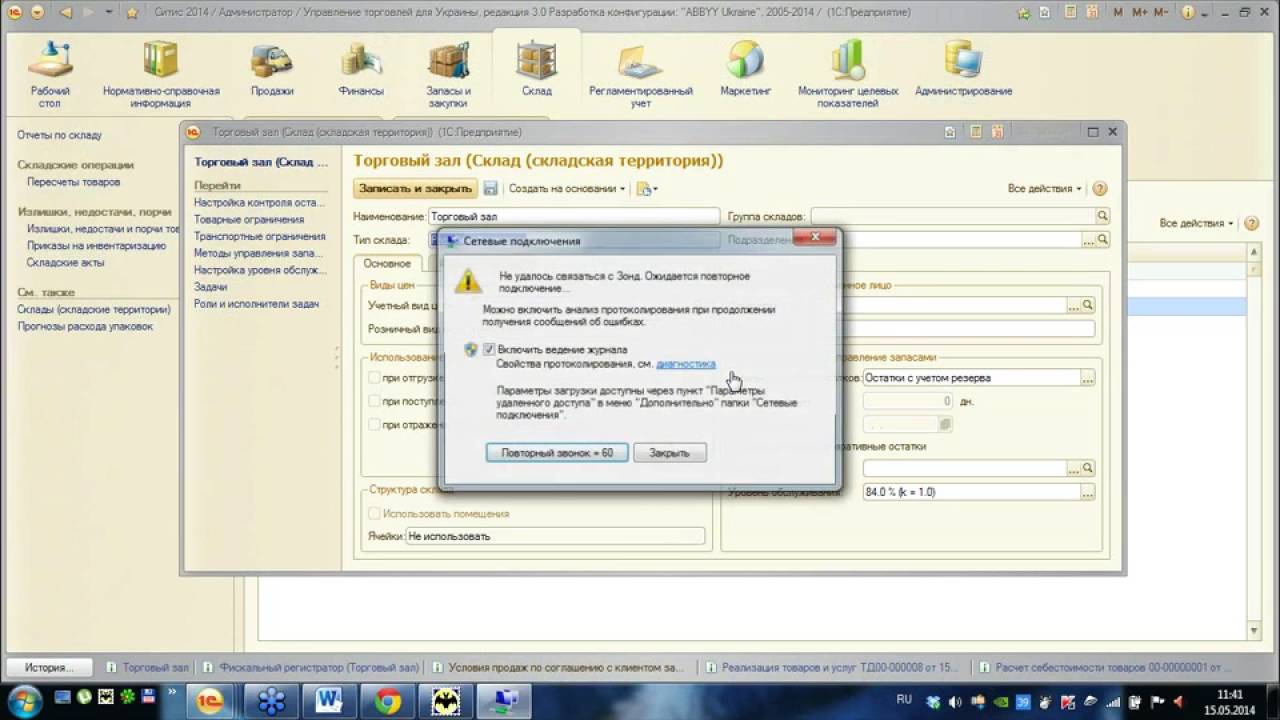Image resolution: width=1280 pixels, height=720 pixels.
Task: Open 1C Enterprise from Windows taskbar
Action: 211,700
